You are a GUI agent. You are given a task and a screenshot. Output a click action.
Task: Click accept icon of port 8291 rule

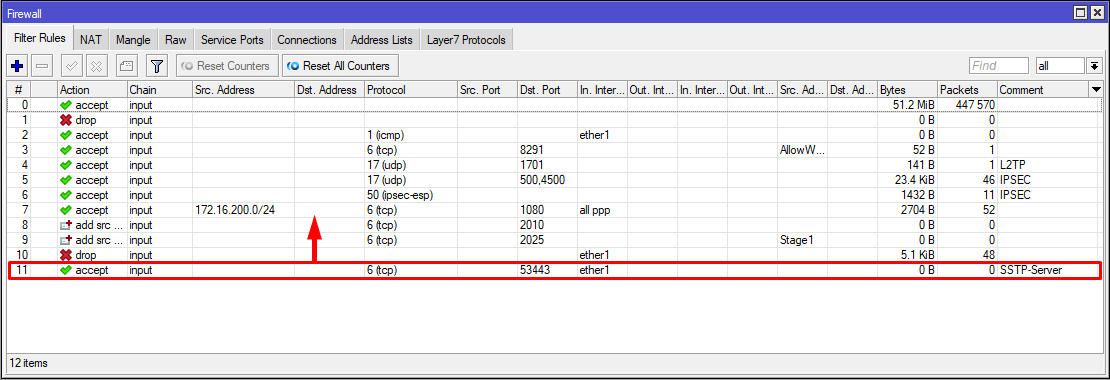[67, 150]
